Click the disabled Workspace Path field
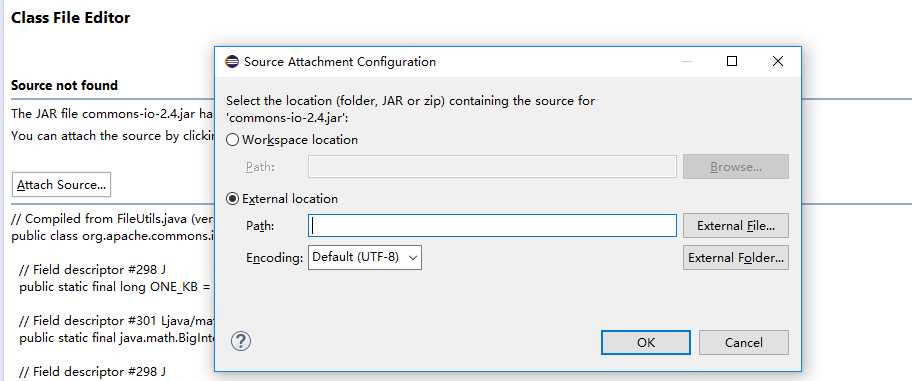 pos(493,166)
